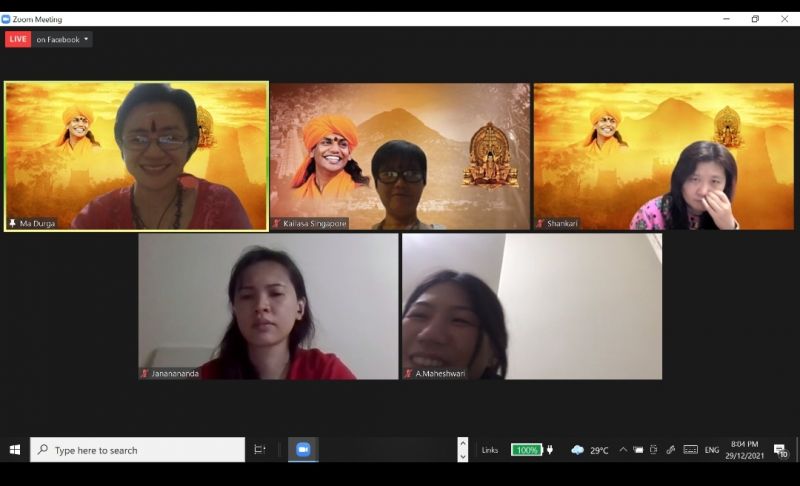Screen dimensions: 800x486
Task: Click the link-shaped tray icon
Action: (x=671, y=450)
